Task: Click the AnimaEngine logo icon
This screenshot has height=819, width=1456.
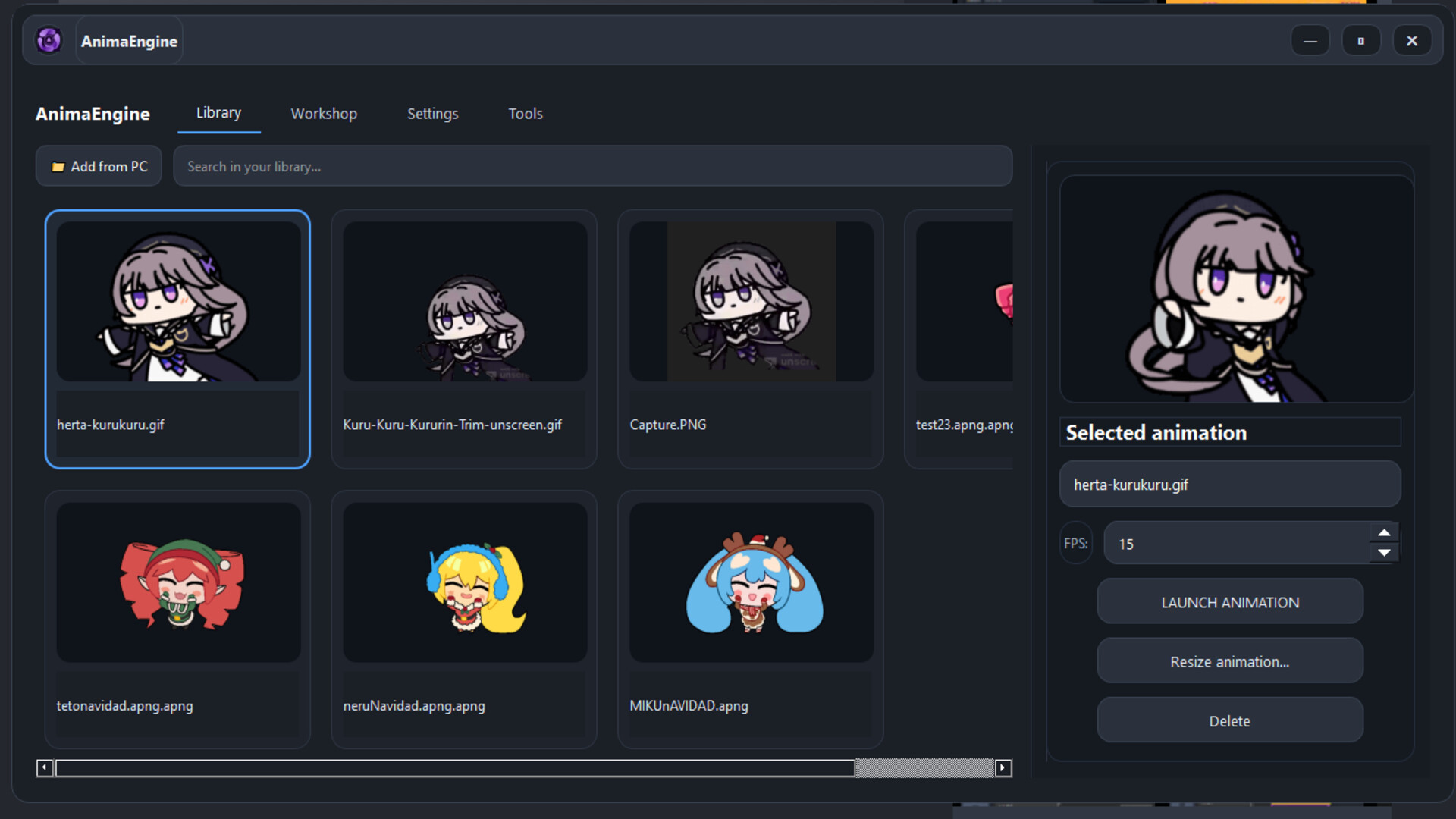Action: (x=49, y=39)
